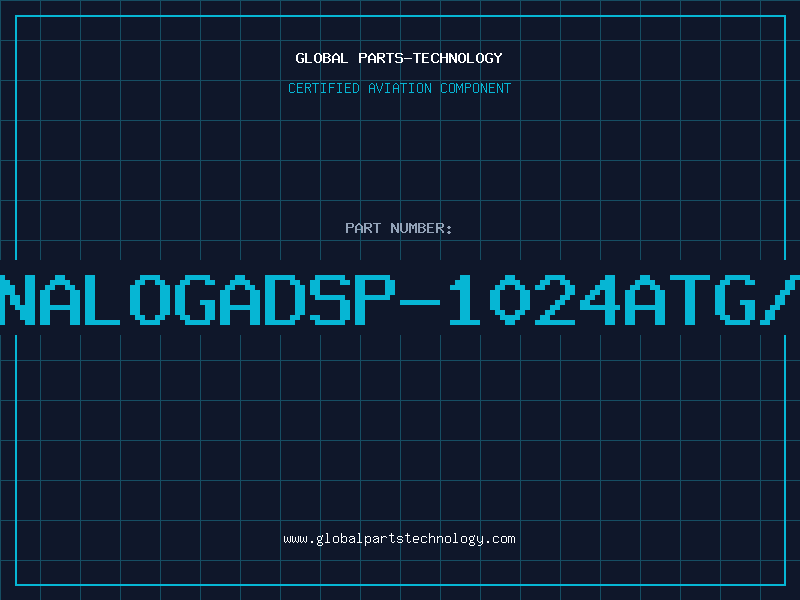Click the 'GLOBAL PARTS-TECHNOLOGY' heading
This screenshot has width=800, height=600.
click(x=399, y=58)
